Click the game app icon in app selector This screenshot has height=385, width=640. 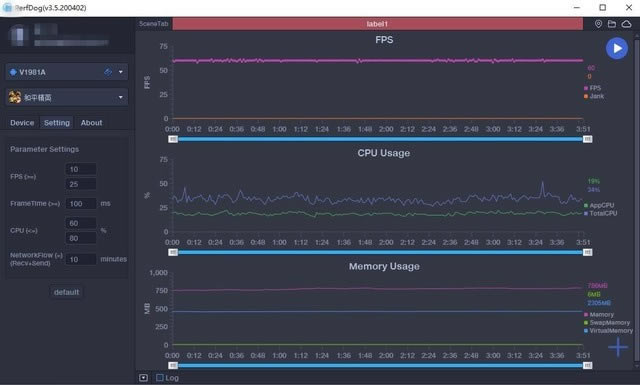click(x=15, y=97)
